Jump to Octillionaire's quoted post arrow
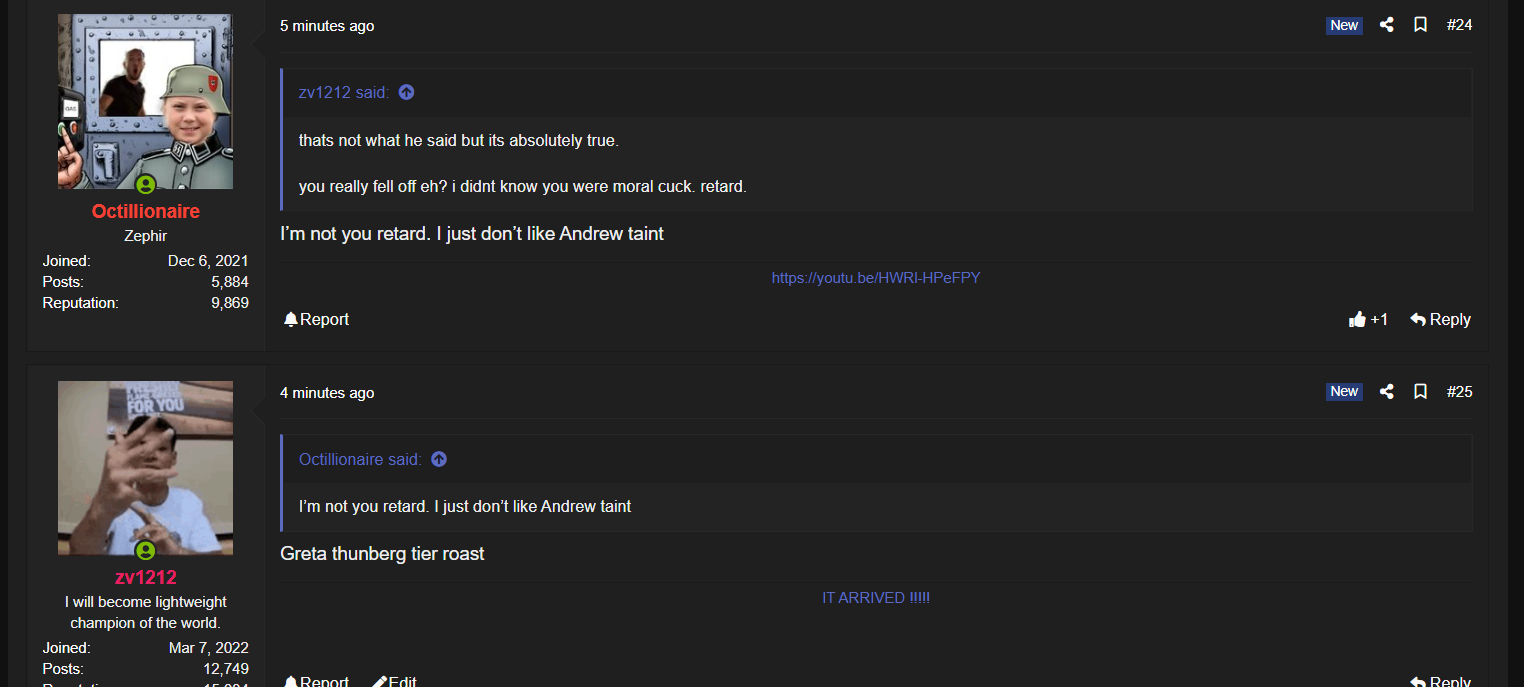This screenshot has width=1524, height=687. pos(438,459)
